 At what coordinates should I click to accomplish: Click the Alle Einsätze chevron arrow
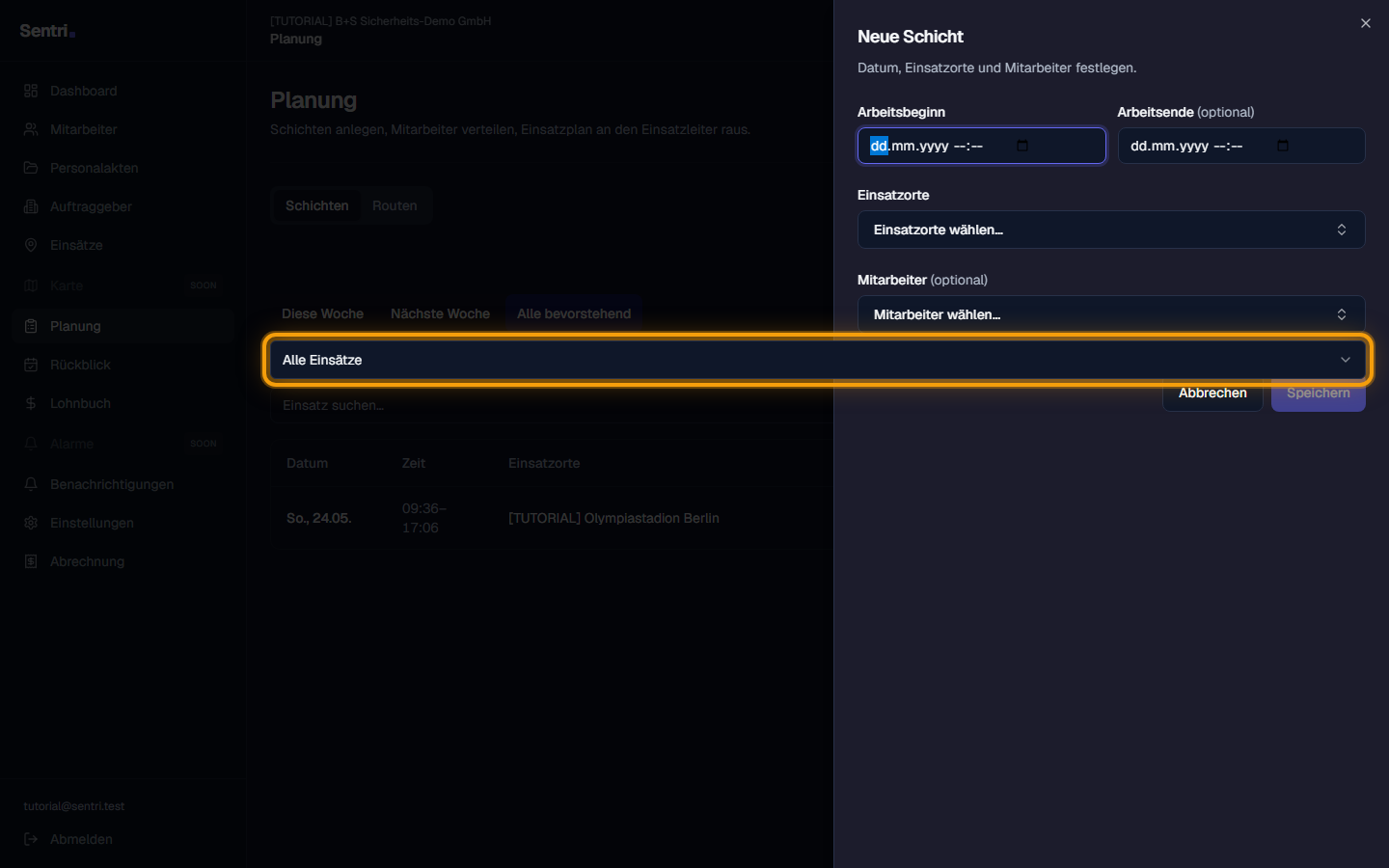click(1346, 360)
